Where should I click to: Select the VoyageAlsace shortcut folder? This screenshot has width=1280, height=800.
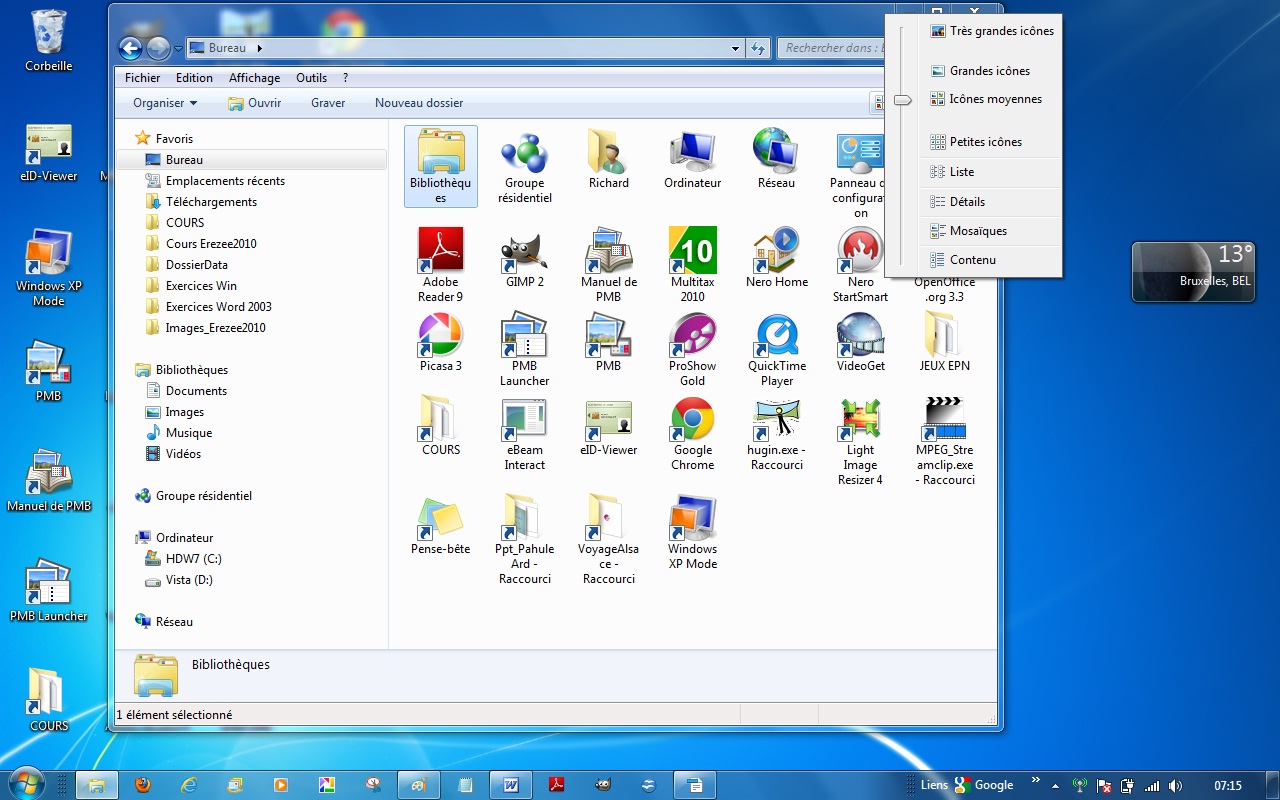pos(608,540)
